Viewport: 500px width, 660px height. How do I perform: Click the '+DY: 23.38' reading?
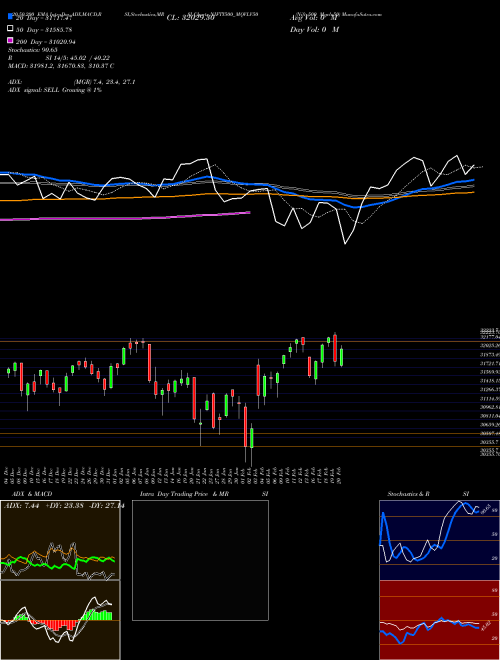(64, 506)
